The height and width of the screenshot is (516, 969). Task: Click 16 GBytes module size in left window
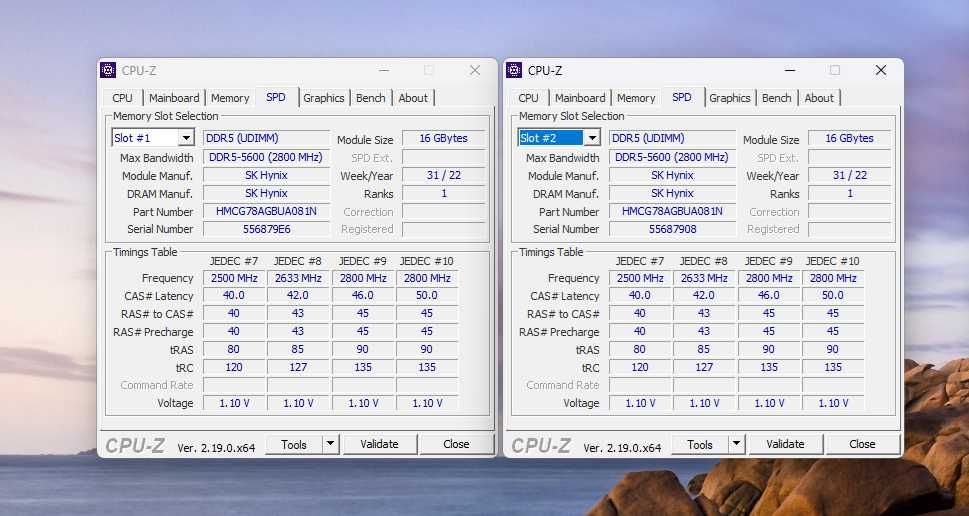(443, 138)
